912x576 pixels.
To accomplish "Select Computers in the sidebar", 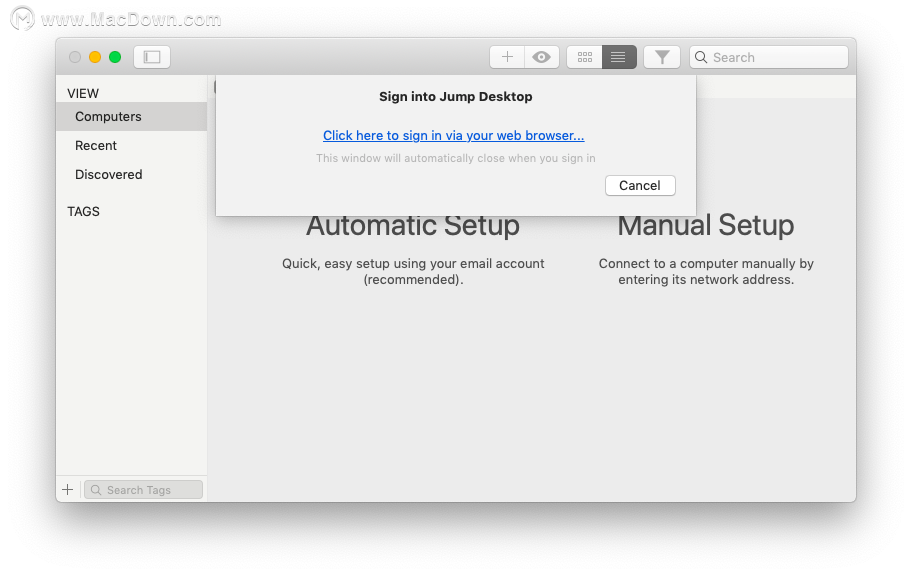I will (x=131, y=116).
